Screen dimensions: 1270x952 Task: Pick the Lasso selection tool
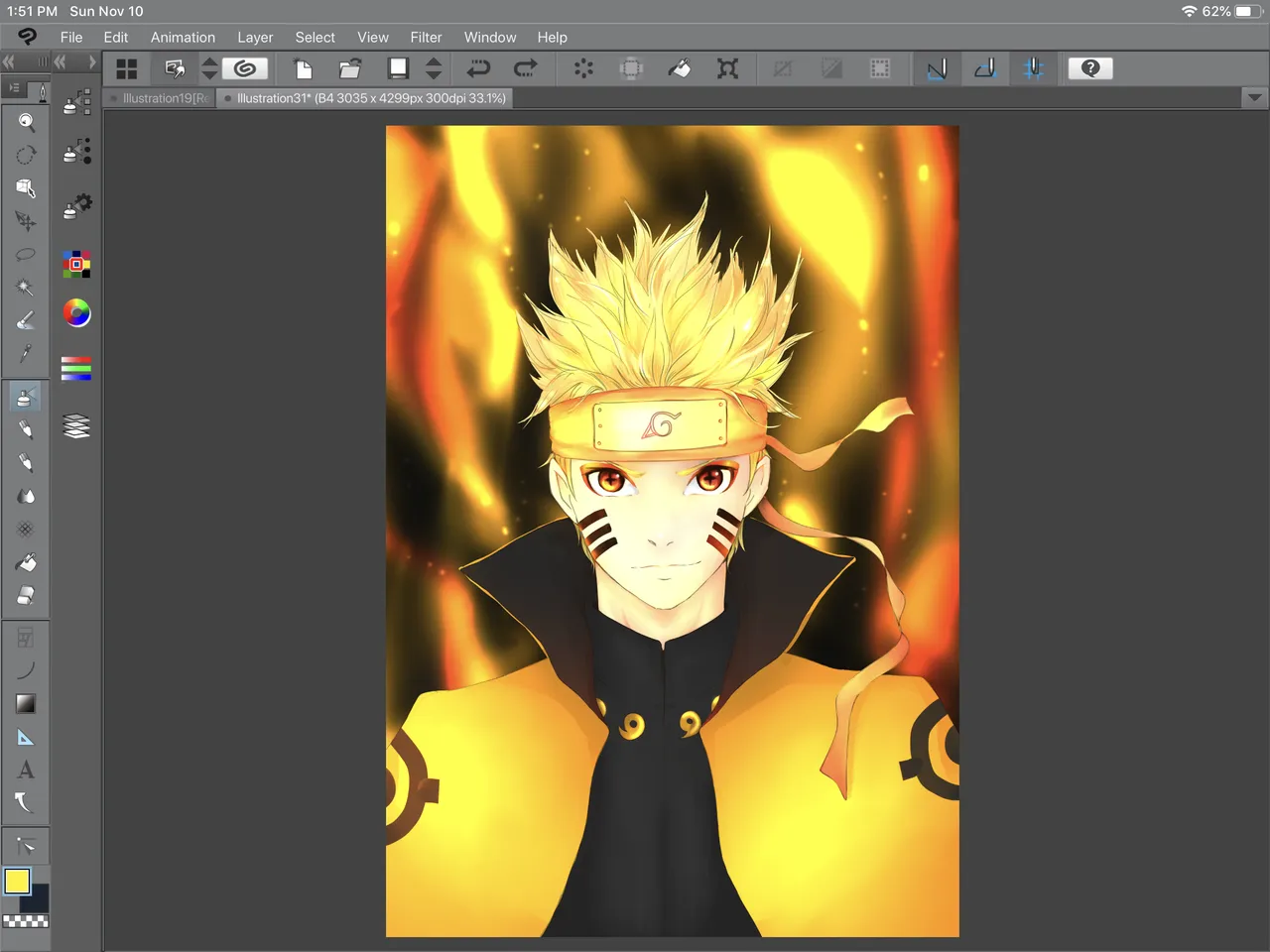(26, 255)
